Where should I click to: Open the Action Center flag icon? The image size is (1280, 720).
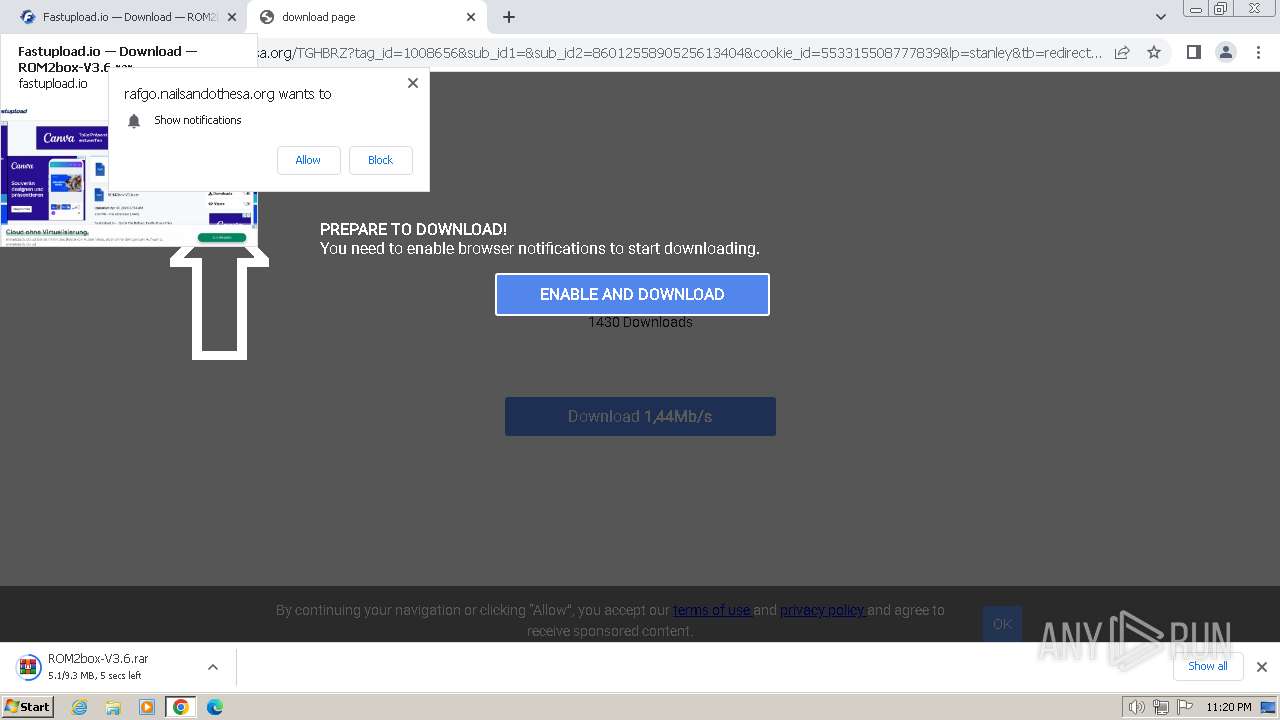1185,707
